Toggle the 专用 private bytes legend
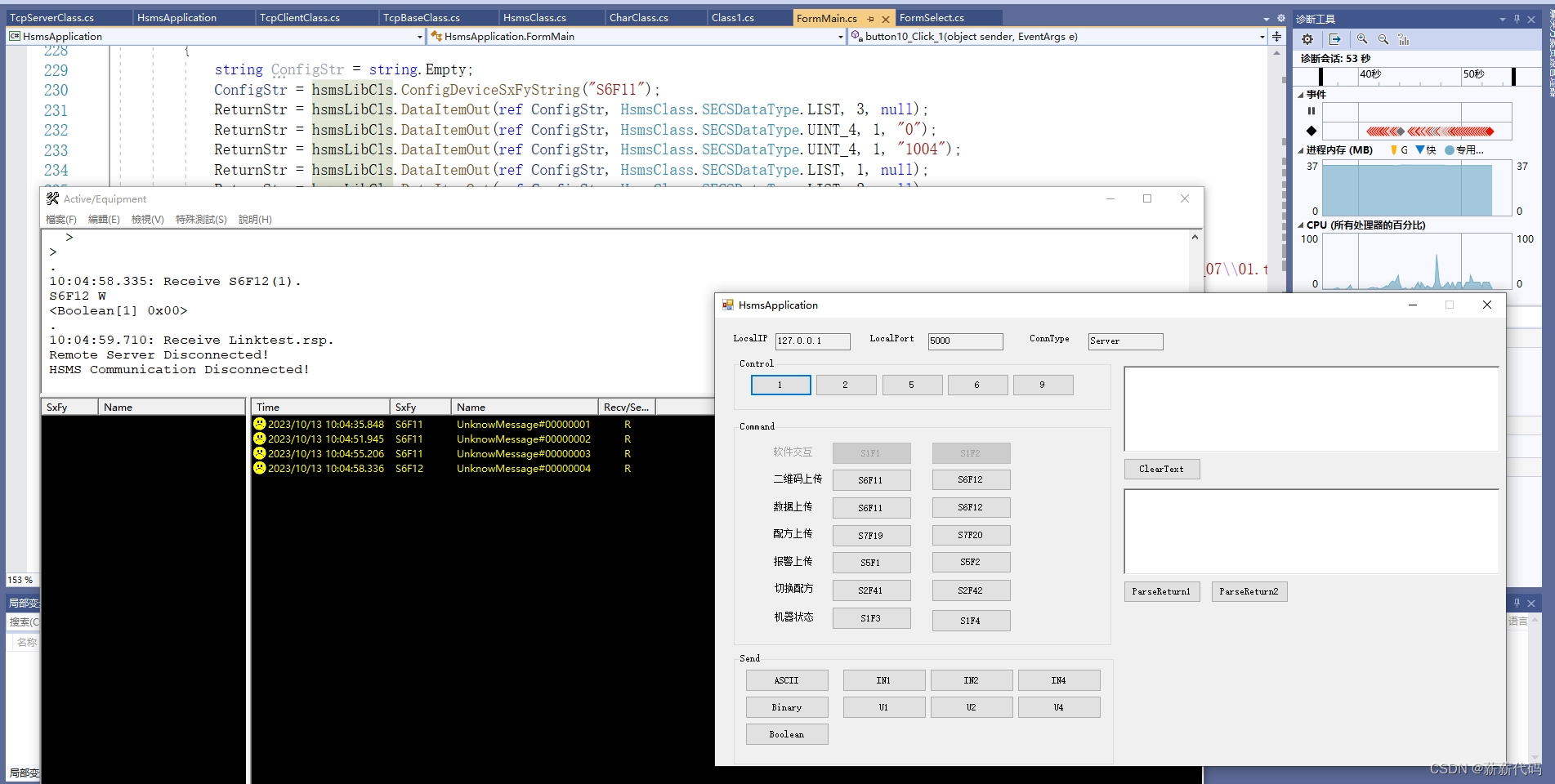 pyautogui.click(x=1463, y=150)
